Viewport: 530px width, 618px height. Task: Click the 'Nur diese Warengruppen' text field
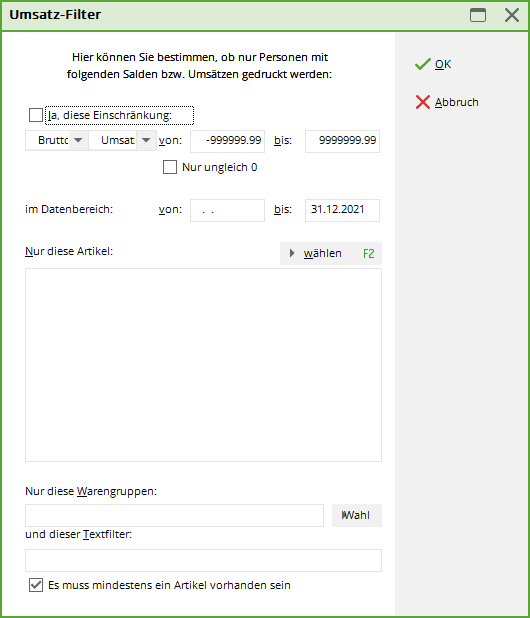175,515
